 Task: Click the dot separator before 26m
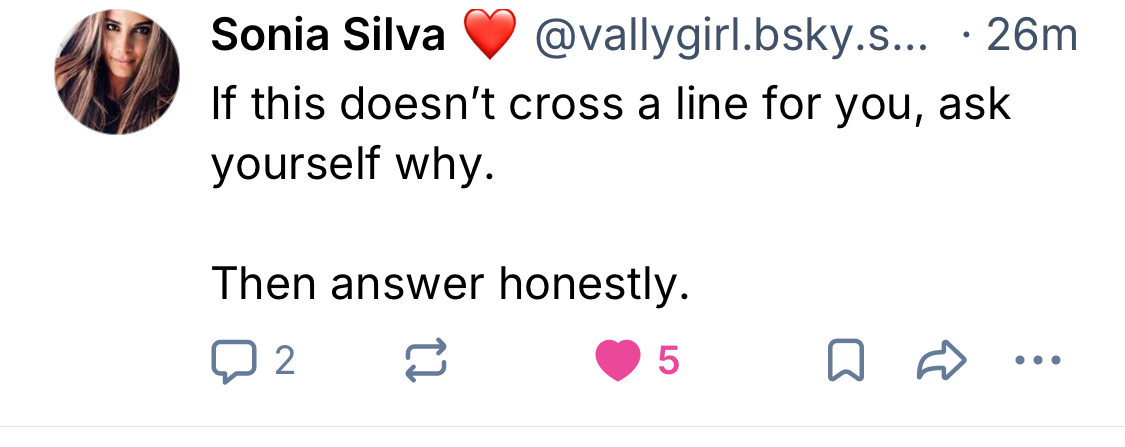pyautogui.click(x=965, y=37)
